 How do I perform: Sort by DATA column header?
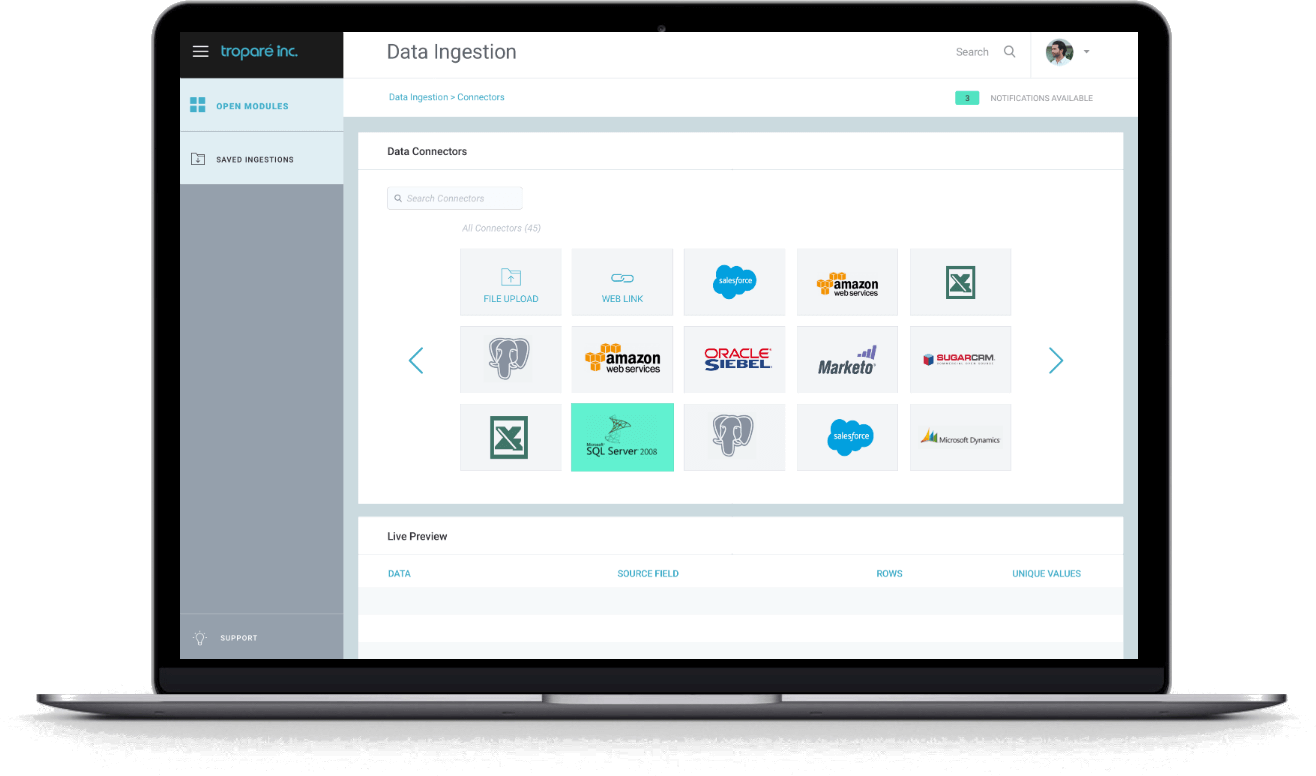pos(399,573)
